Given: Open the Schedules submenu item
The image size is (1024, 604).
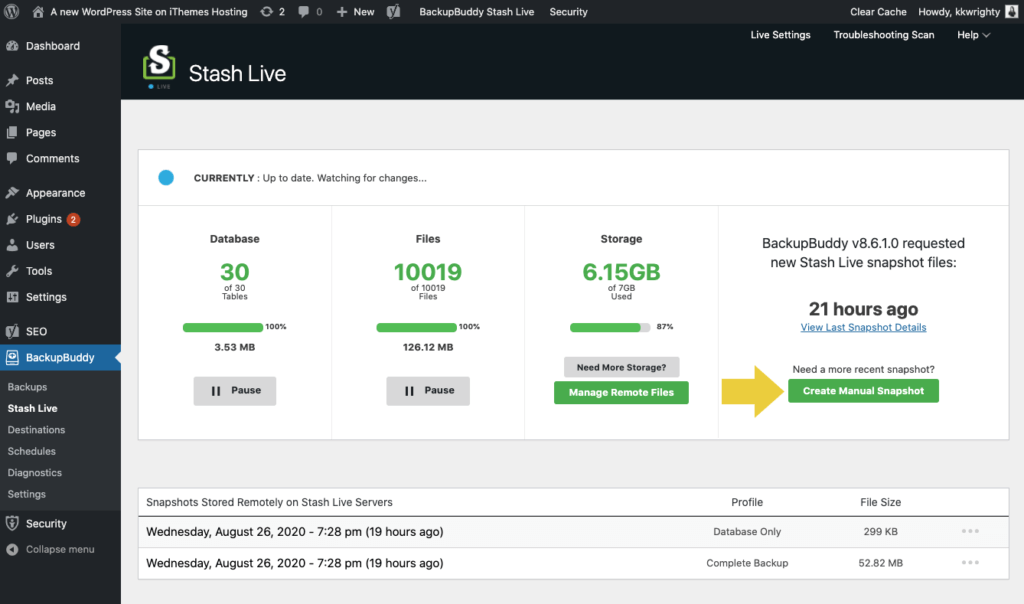Looking at the screenshot, I should click(31, 451).
